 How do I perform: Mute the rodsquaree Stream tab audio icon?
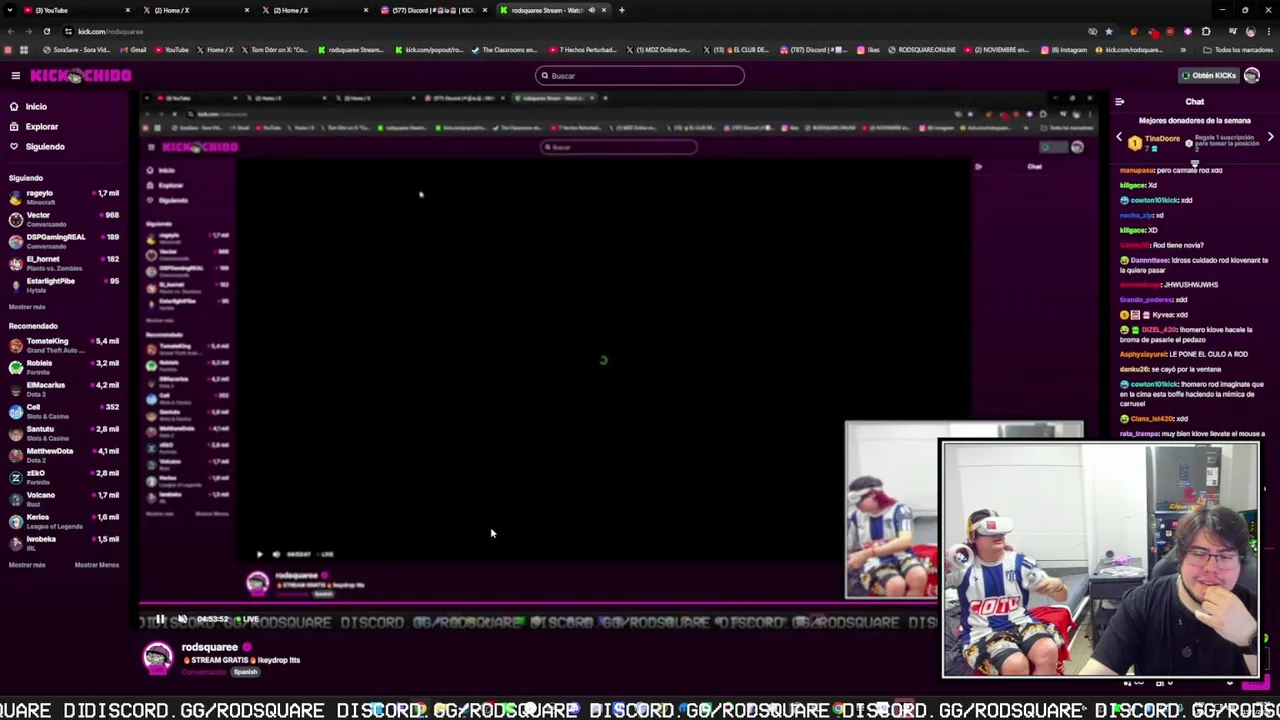coord(591,10)
